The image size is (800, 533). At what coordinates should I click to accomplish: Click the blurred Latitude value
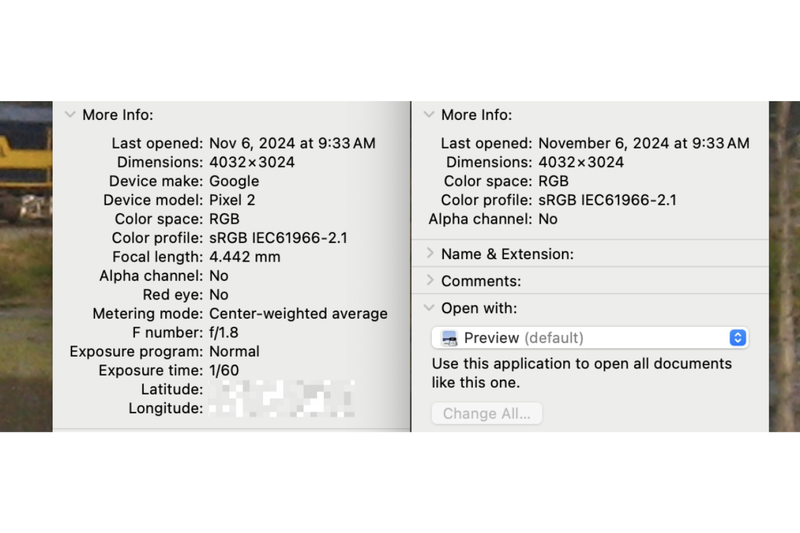[280, 389]
